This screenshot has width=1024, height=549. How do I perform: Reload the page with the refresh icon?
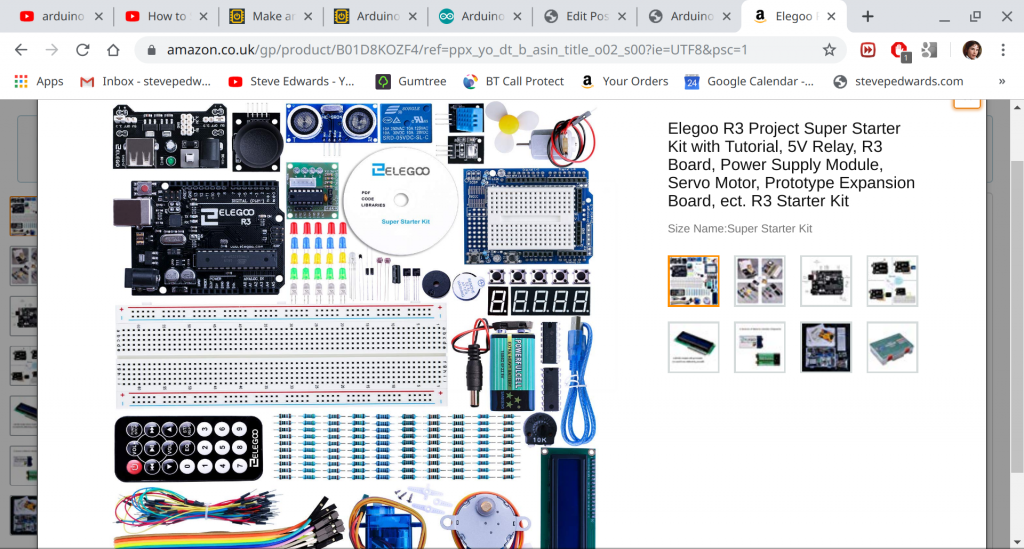[x=83, y=50]
